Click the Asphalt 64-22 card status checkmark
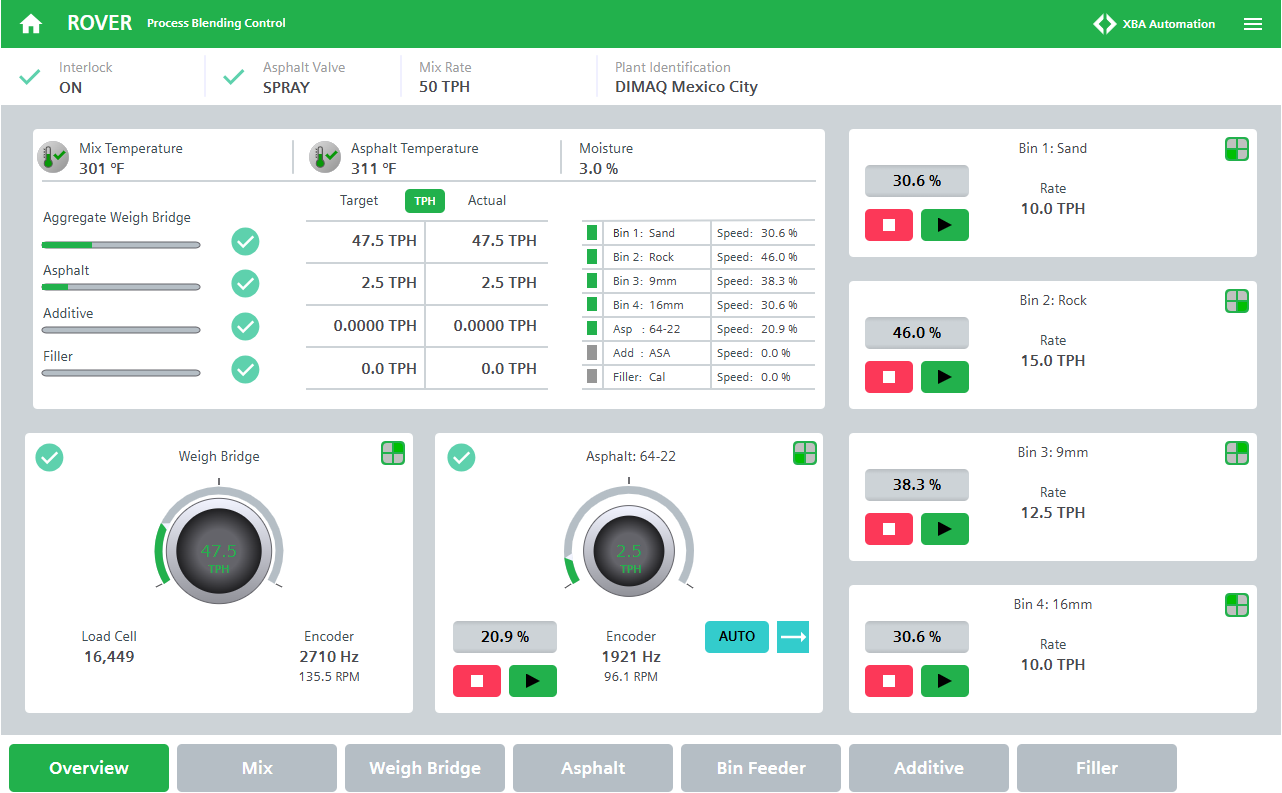Screen dimensions: 1282x793 tap(461, 457)
